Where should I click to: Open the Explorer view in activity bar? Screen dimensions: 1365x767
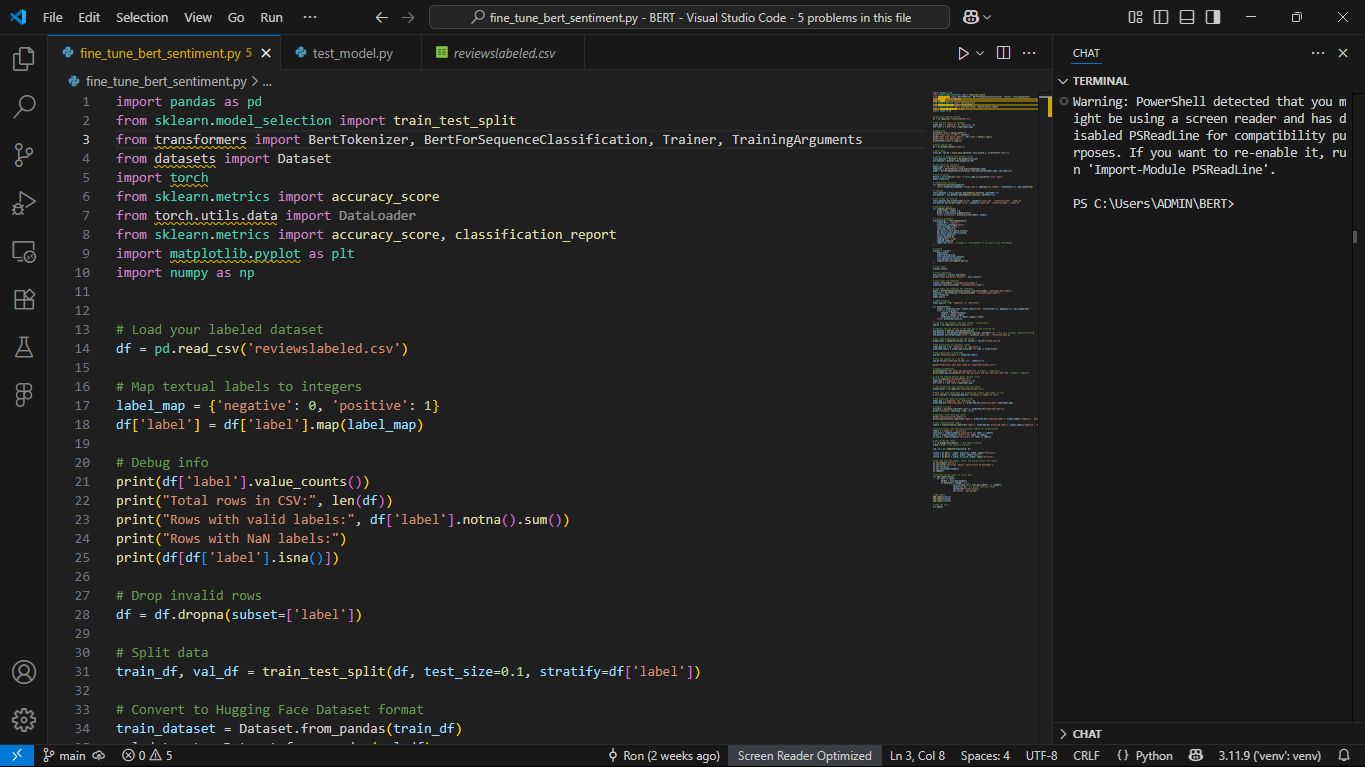coord(23,59)
